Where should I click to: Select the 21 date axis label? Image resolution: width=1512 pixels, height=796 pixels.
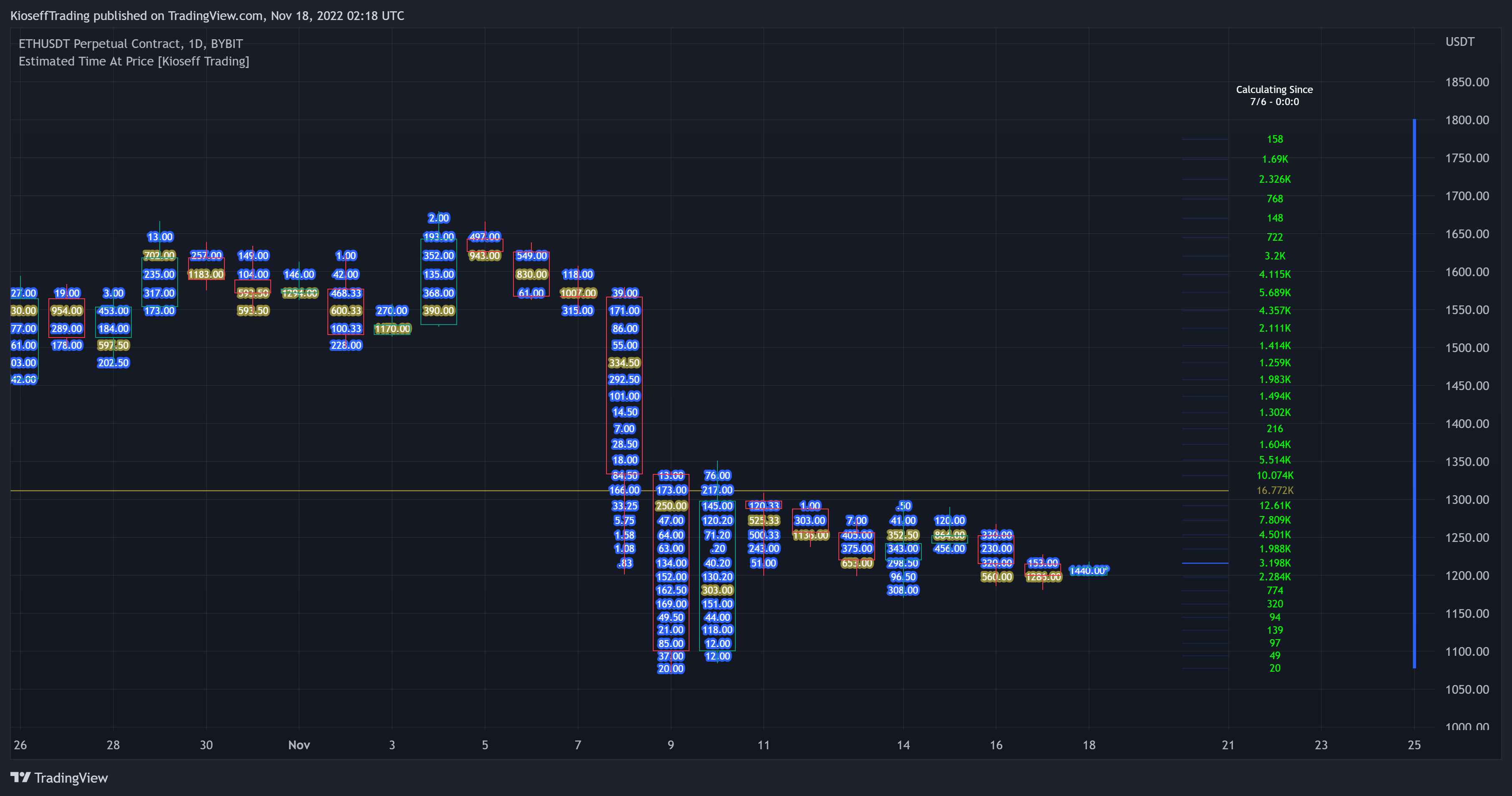coord(1228,745)
